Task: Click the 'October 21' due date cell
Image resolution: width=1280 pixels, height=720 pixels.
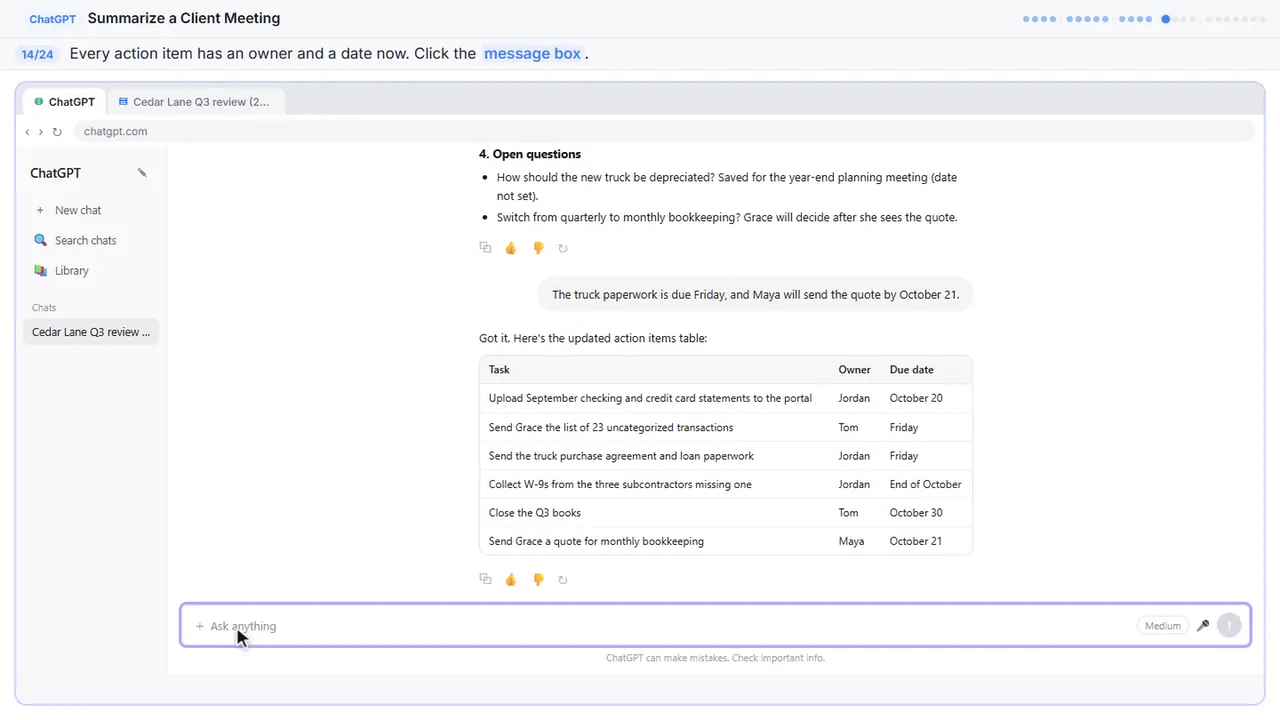Action: tap(916, 541)
